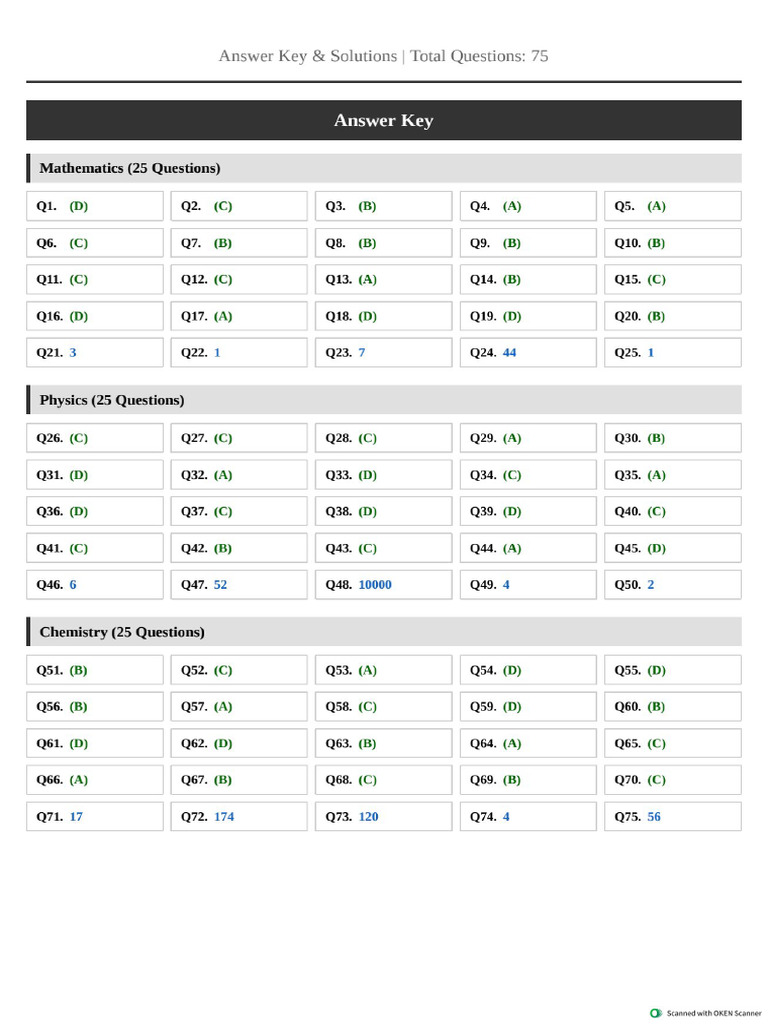Click the Q24 answer 44 box

[528, 353]
